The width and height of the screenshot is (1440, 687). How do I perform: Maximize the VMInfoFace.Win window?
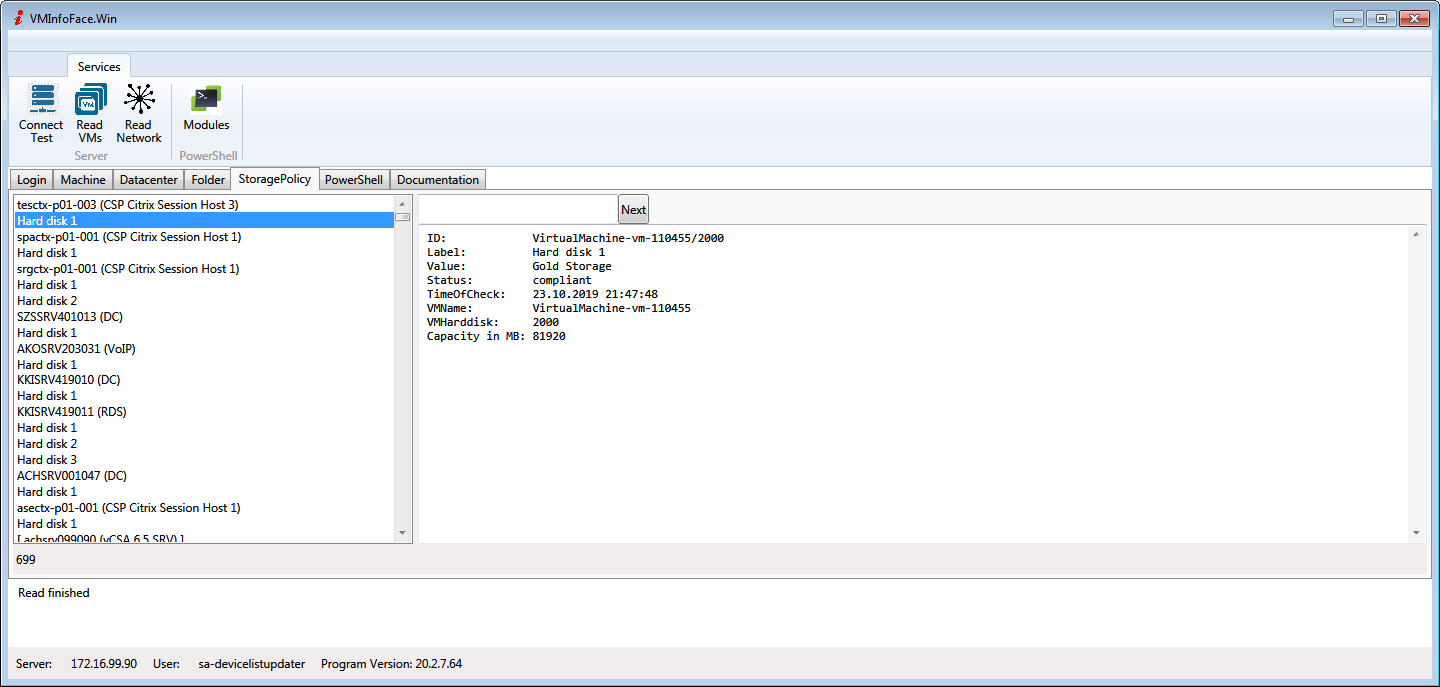click(1381, 18)
